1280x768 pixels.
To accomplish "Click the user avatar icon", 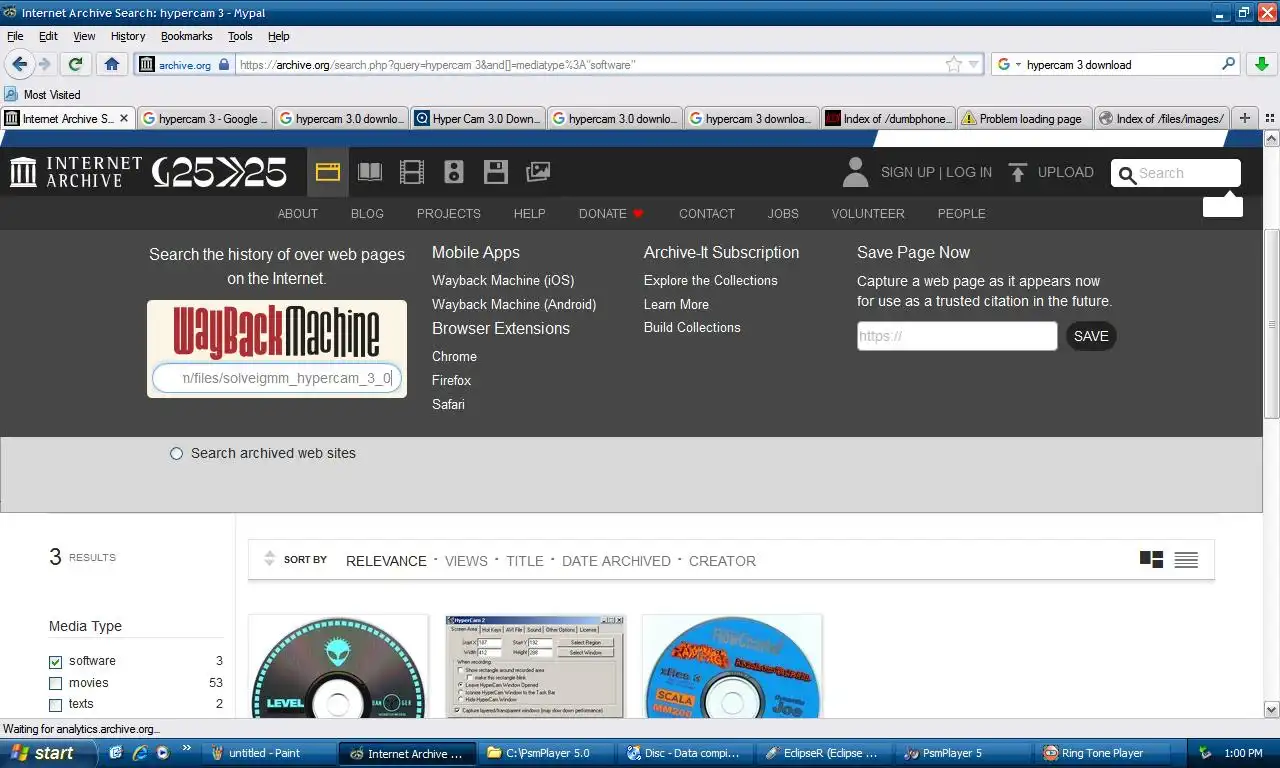I will tap(855, 172).
